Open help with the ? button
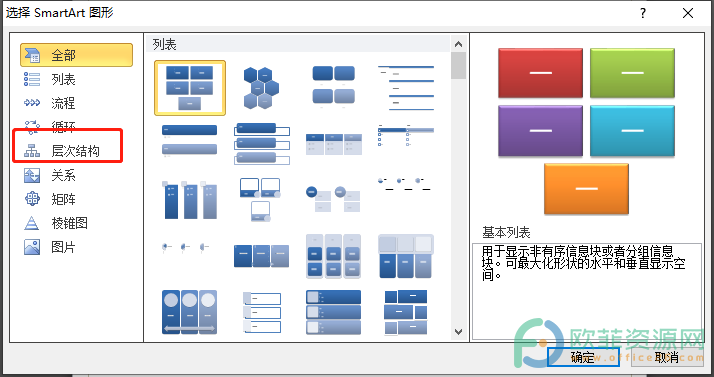Screen dimensions: 714x377 (x=643, y=13)
